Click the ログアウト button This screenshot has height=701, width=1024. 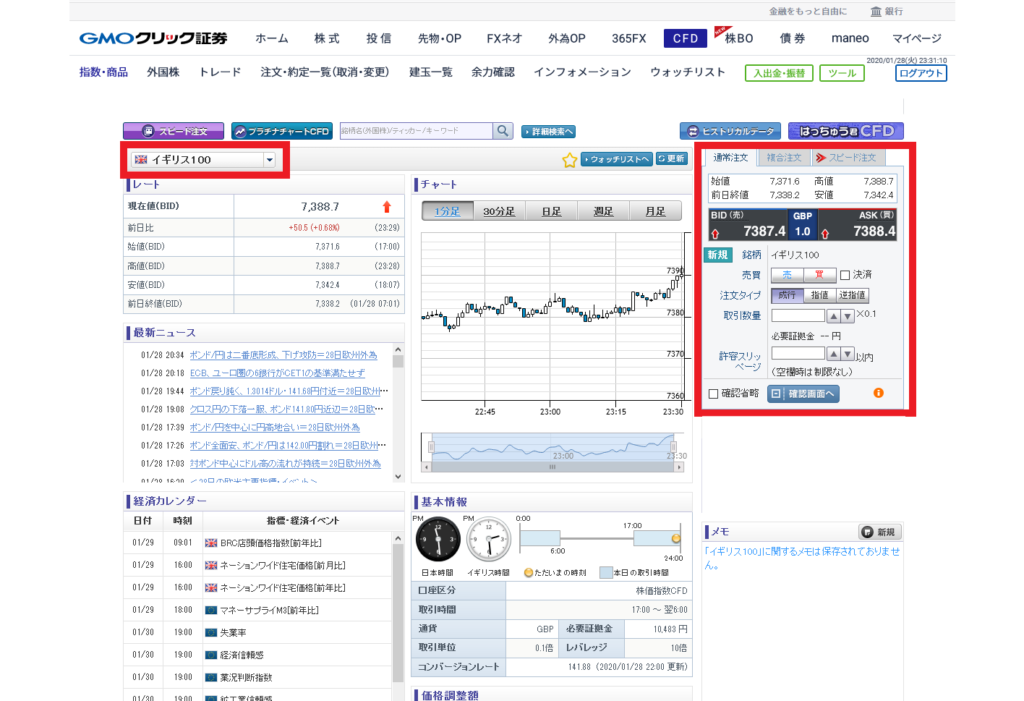click(x=921, y=73)
